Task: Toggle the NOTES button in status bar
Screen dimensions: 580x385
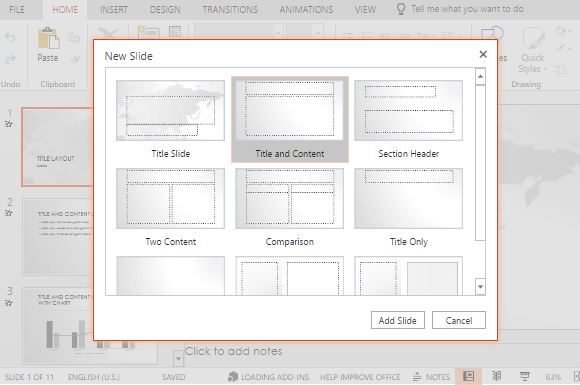Action: pyautogui.click(x=431, y=377)
